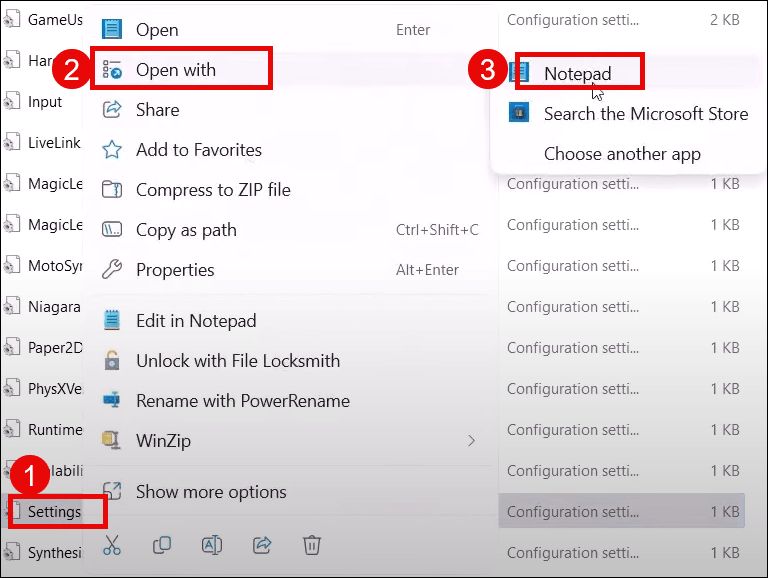Choose Unlock with File Locksmith
Screen dimensions: 768x578
pyautogui.click(x=237, y=361)
